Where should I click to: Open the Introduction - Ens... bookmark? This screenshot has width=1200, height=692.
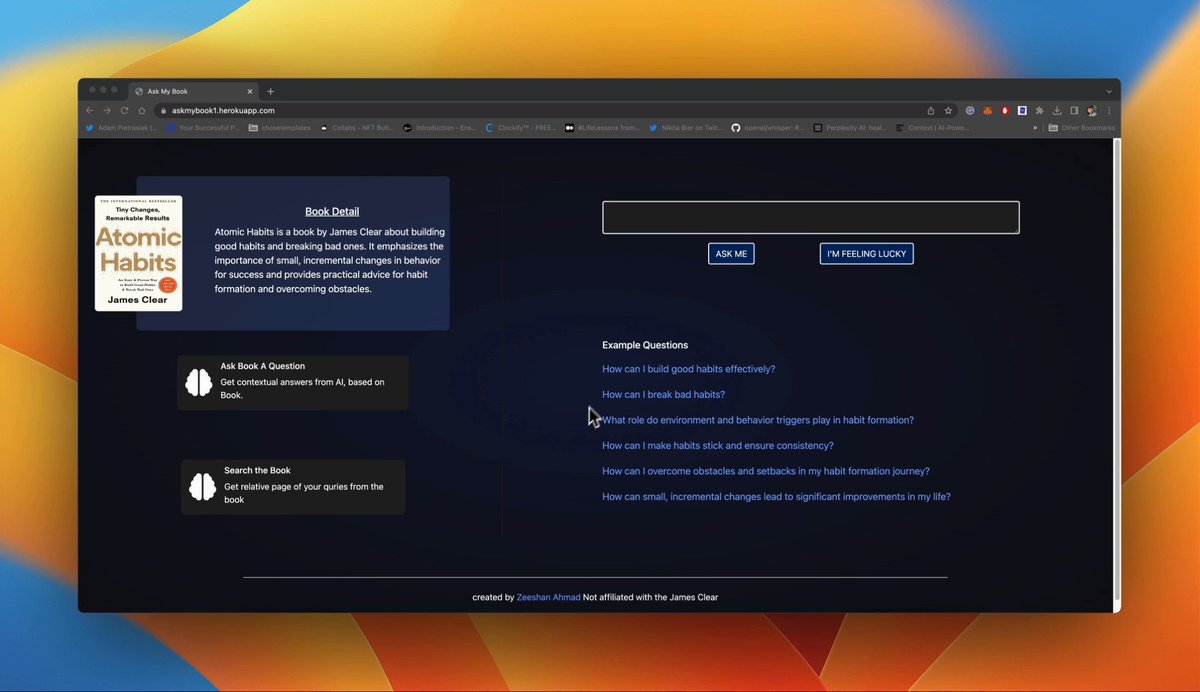coord(440,128)
